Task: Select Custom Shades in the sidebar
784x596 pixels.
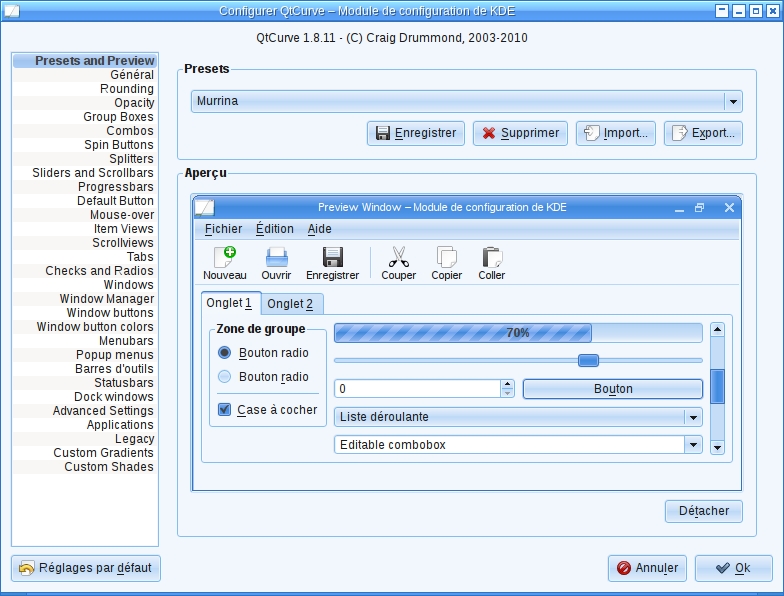Action: pyautogui.click(x=84, y=466)
